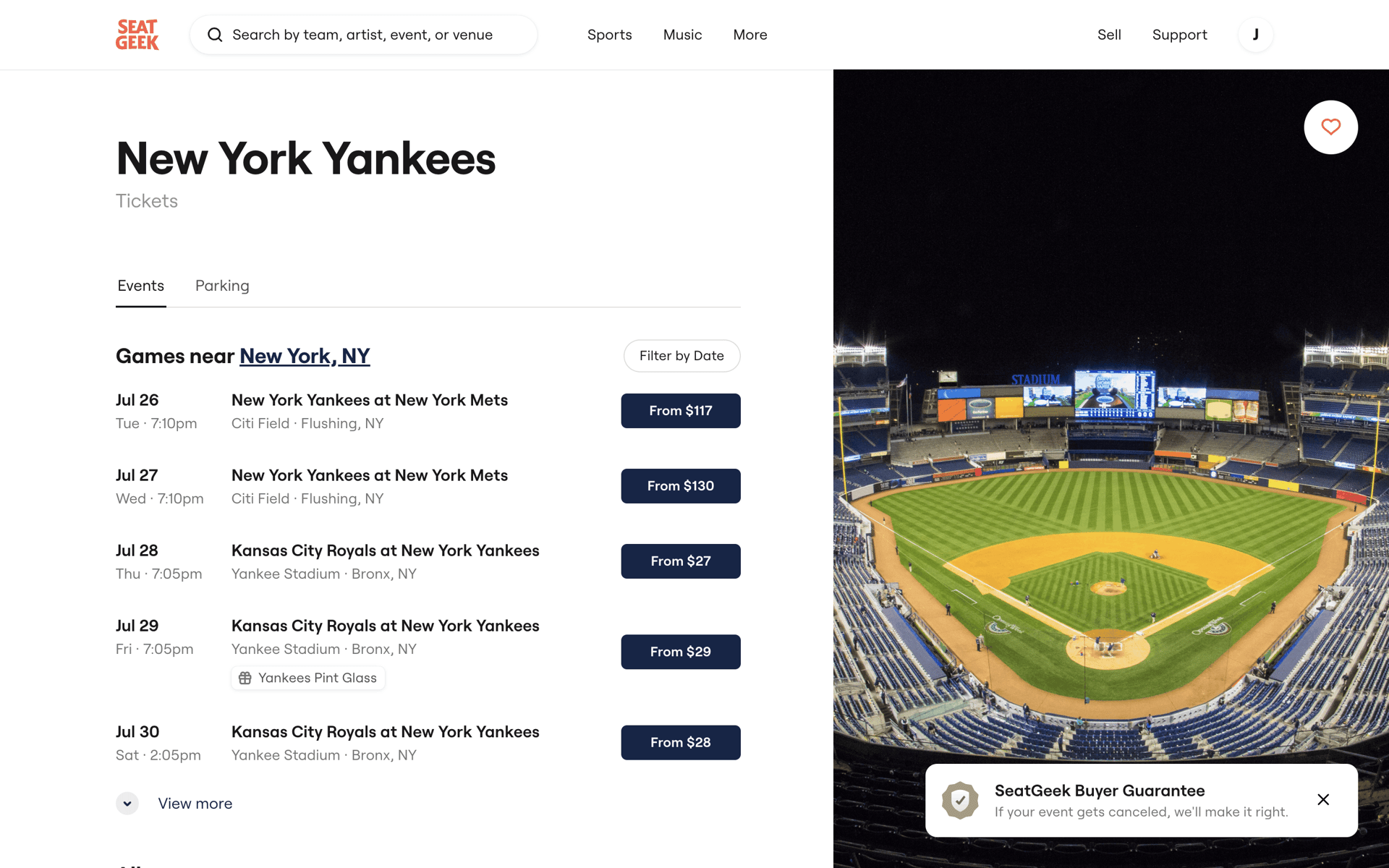Click the SeatGeek Buyer Guarantee heading
This screenshot has height=868, width=1389.
(1100, 791)
